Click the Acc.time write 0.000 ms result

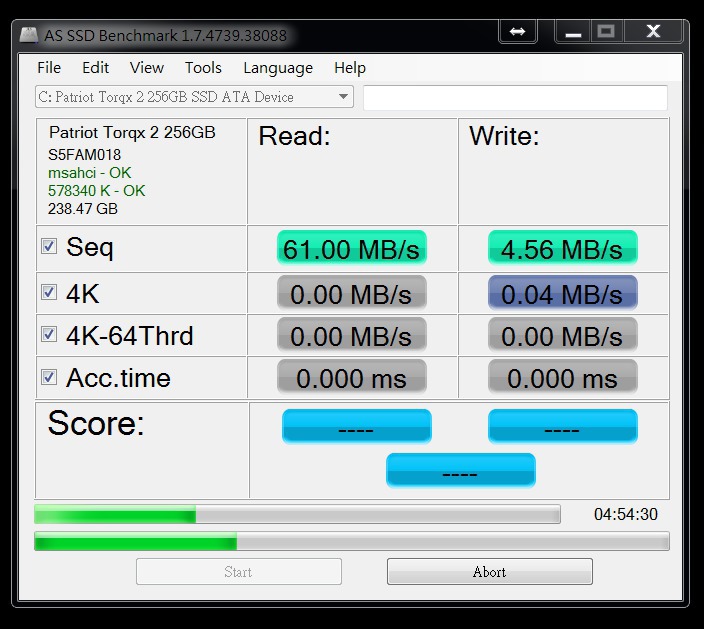tap(563, 377)
